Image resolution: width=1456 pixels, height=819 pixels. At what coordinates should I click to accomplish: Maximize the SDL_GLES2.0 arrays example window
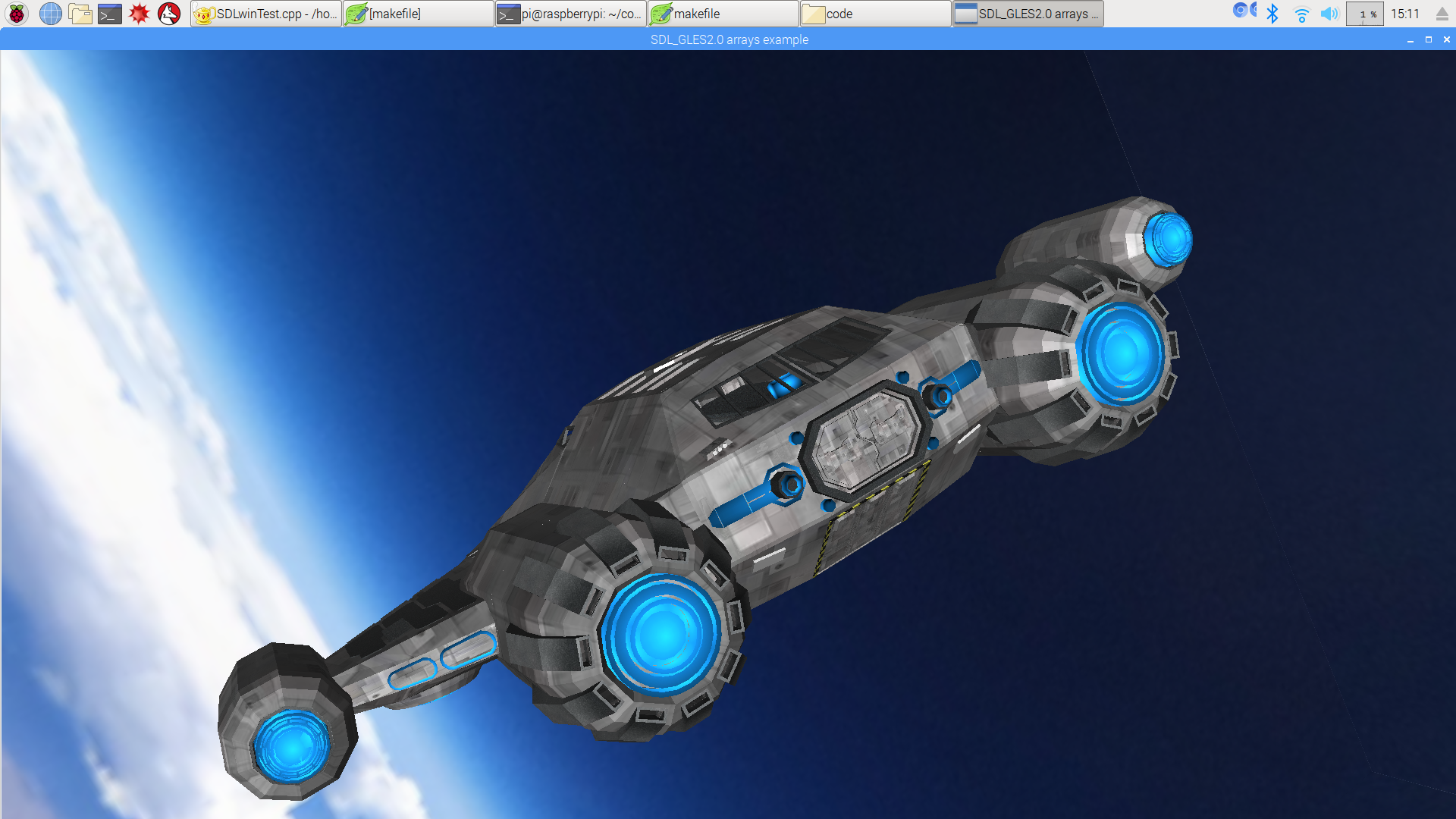[1429, 39]
